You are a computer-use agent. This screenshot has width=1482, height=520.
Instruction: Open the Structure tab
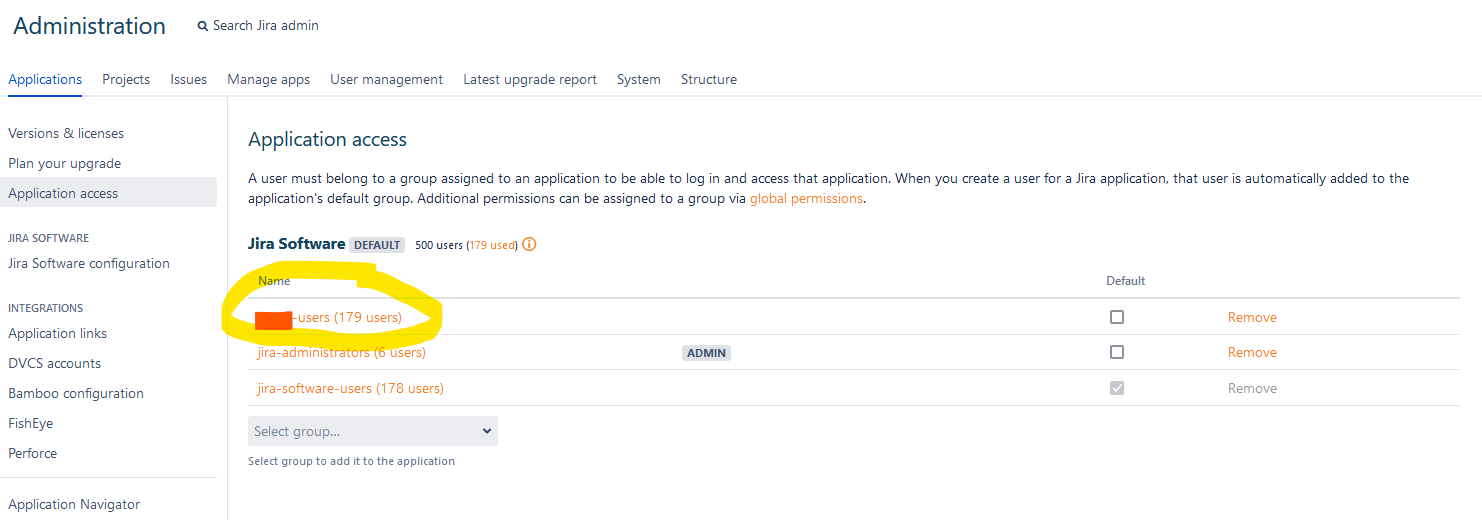click(x=709, y=79)
